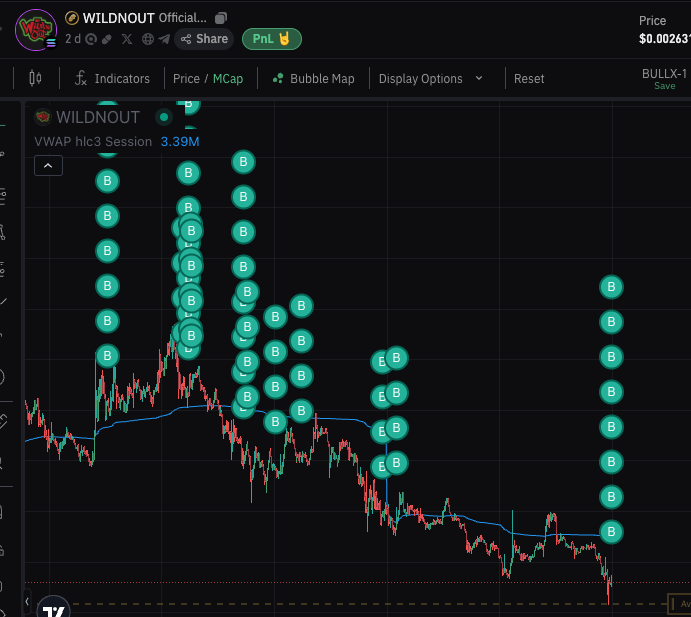
Task: Expand the Display Options dropdown
Action: (431, 78)
